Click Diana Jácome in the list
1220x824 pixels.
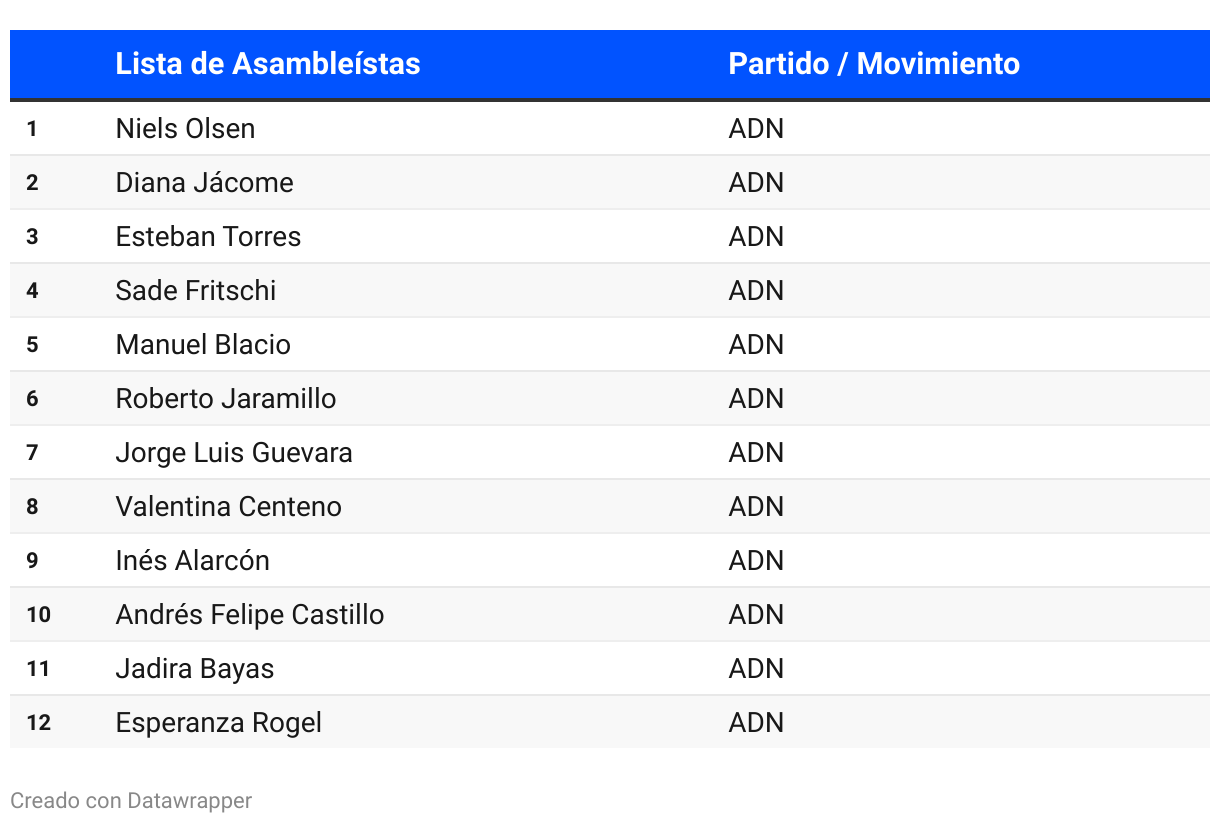[x=204, y=183]
